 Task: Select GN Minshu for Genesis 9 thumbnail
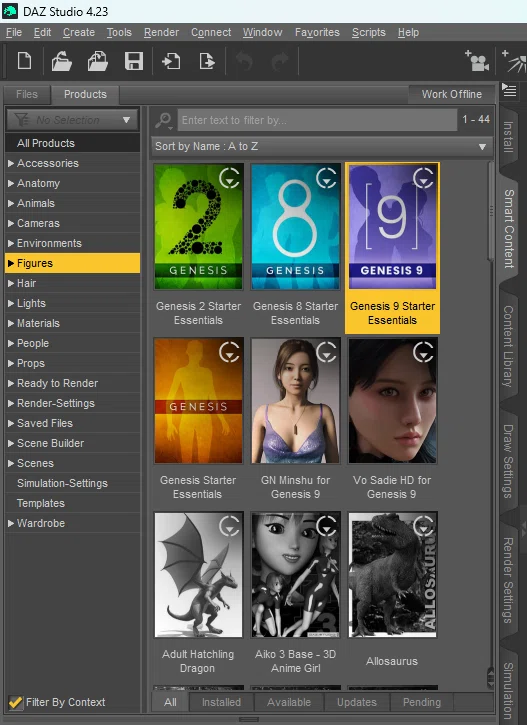click(x=295, y=400)
